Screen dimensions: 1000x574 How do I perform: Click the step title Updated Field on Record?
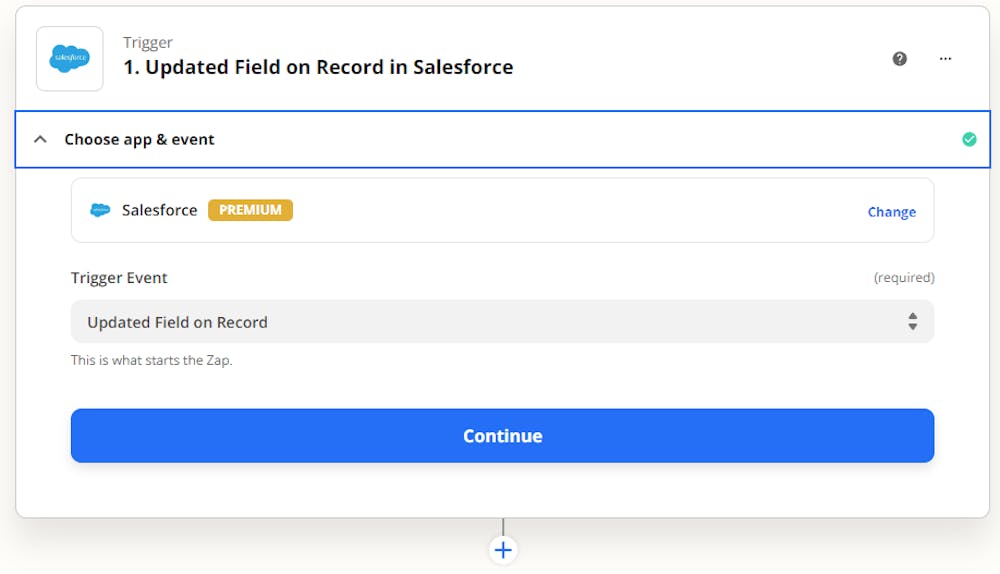(318, 67)
